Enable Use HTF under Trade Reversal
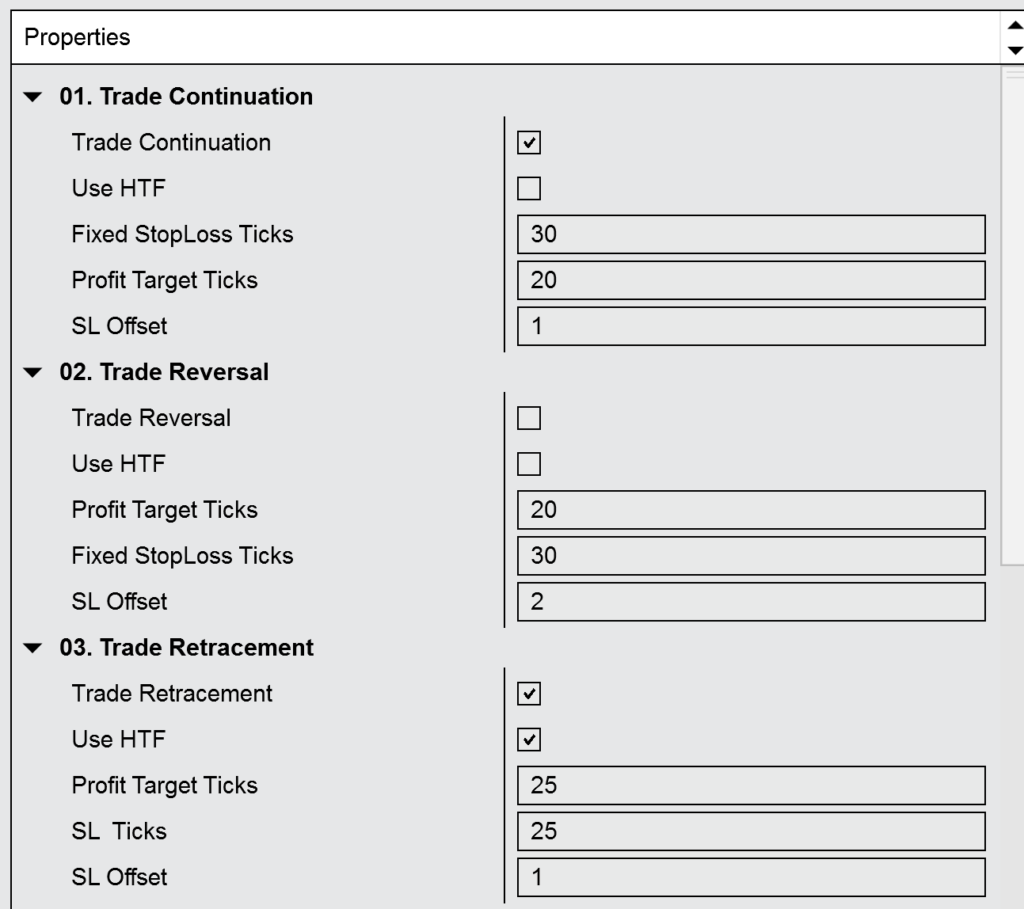 (529, 464)
